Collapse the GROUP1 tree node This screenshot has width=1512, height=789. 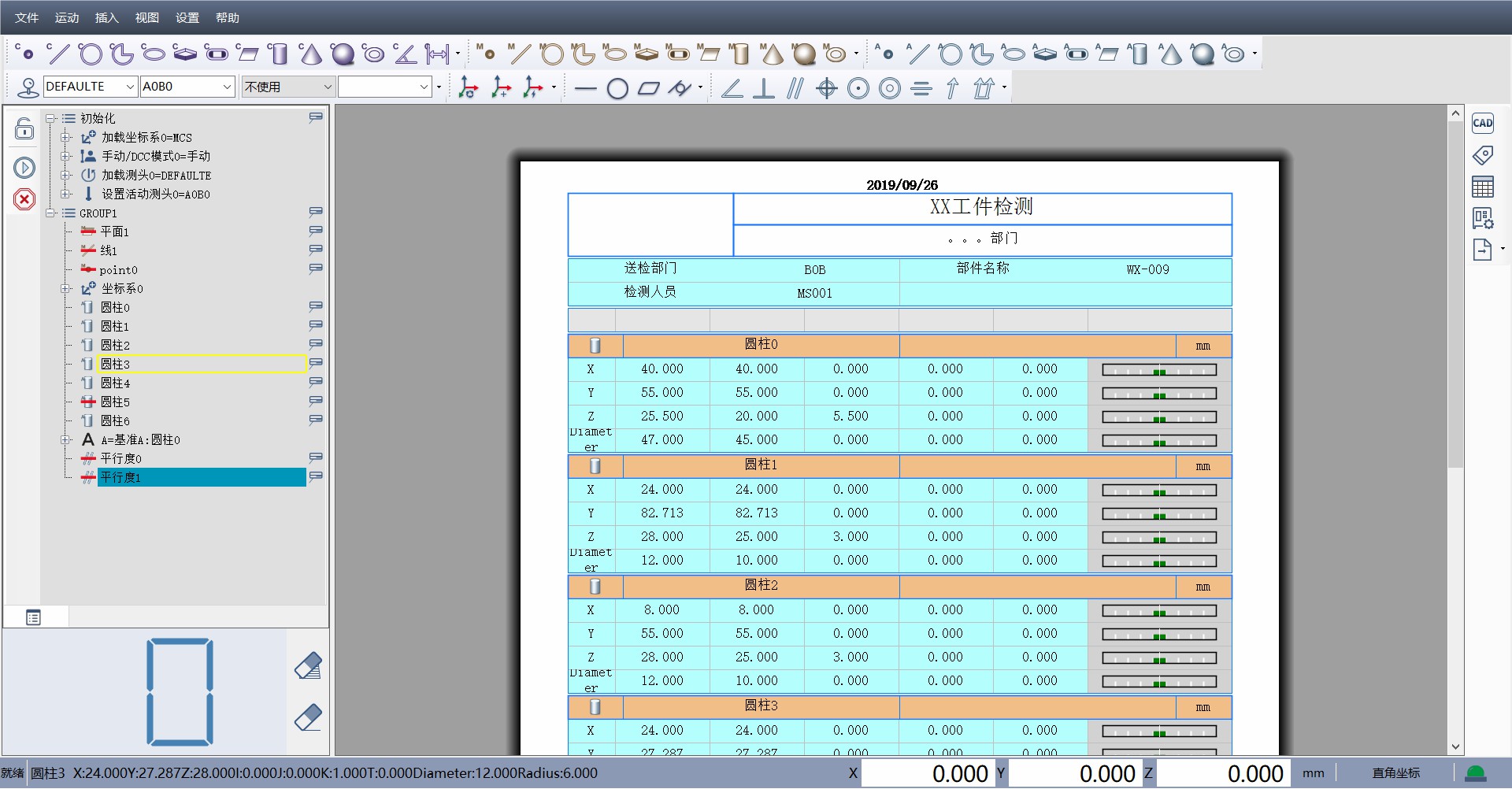pyautogui.click(x=50, y=213)
